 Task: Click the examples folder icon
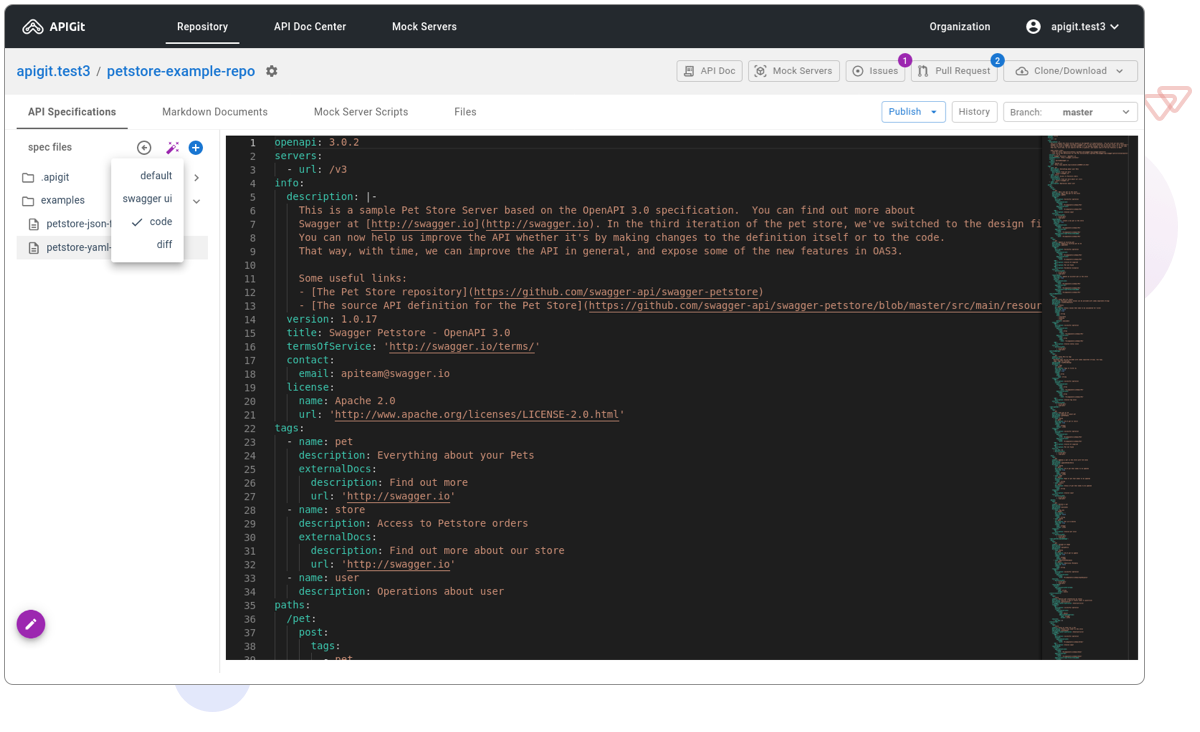pos(28,201)
